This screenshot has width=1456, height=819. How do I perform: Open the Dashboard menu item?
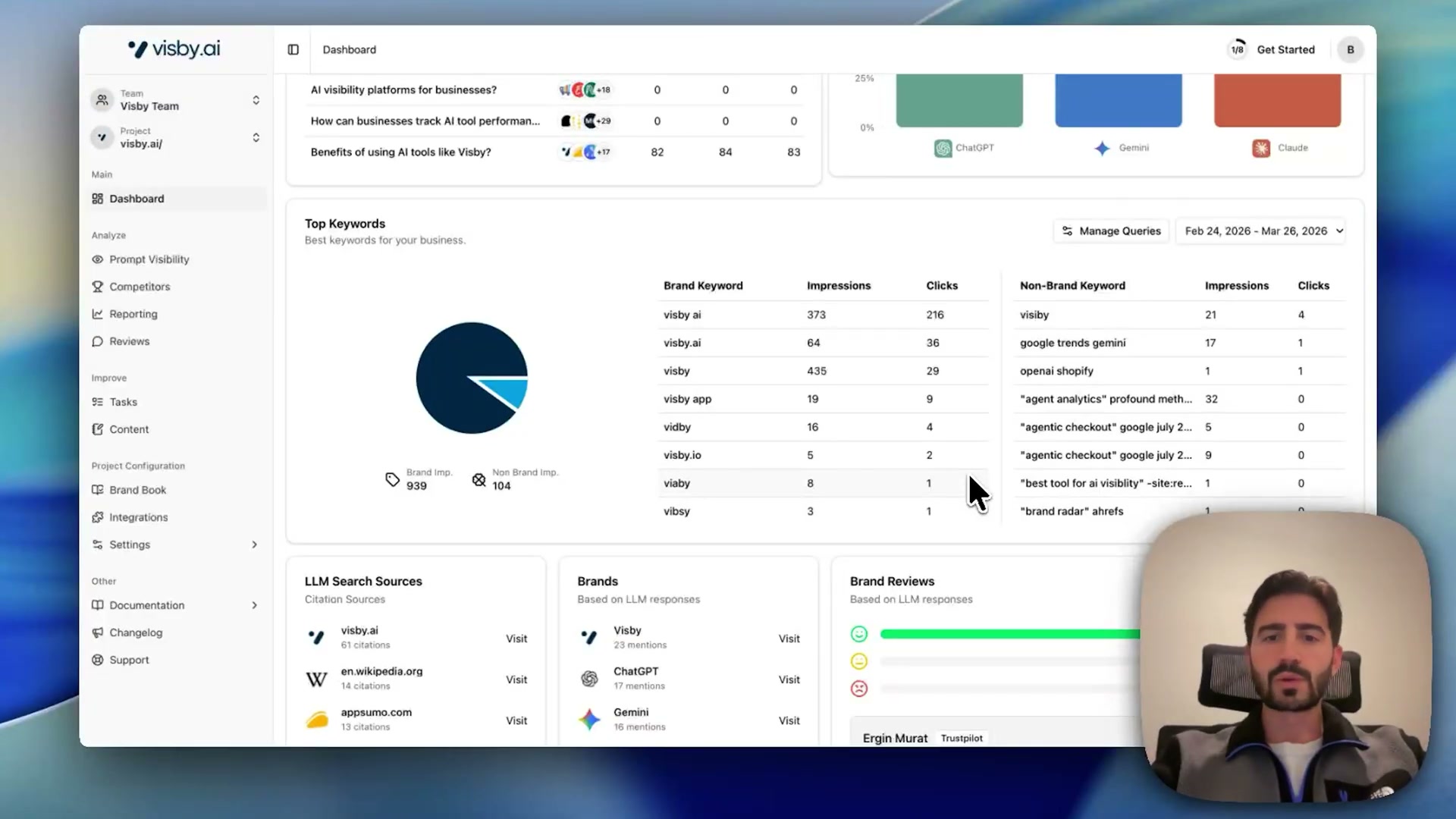tap(176, 199)
